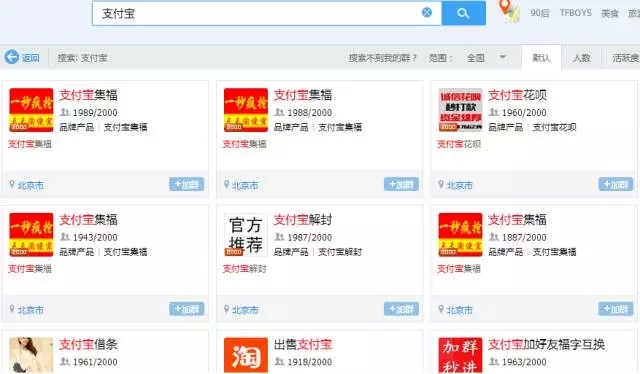640x374 pixels.
Task: Open avatar of 支付宝集福 group with 1887/2000
Action: tap(460, 235)
